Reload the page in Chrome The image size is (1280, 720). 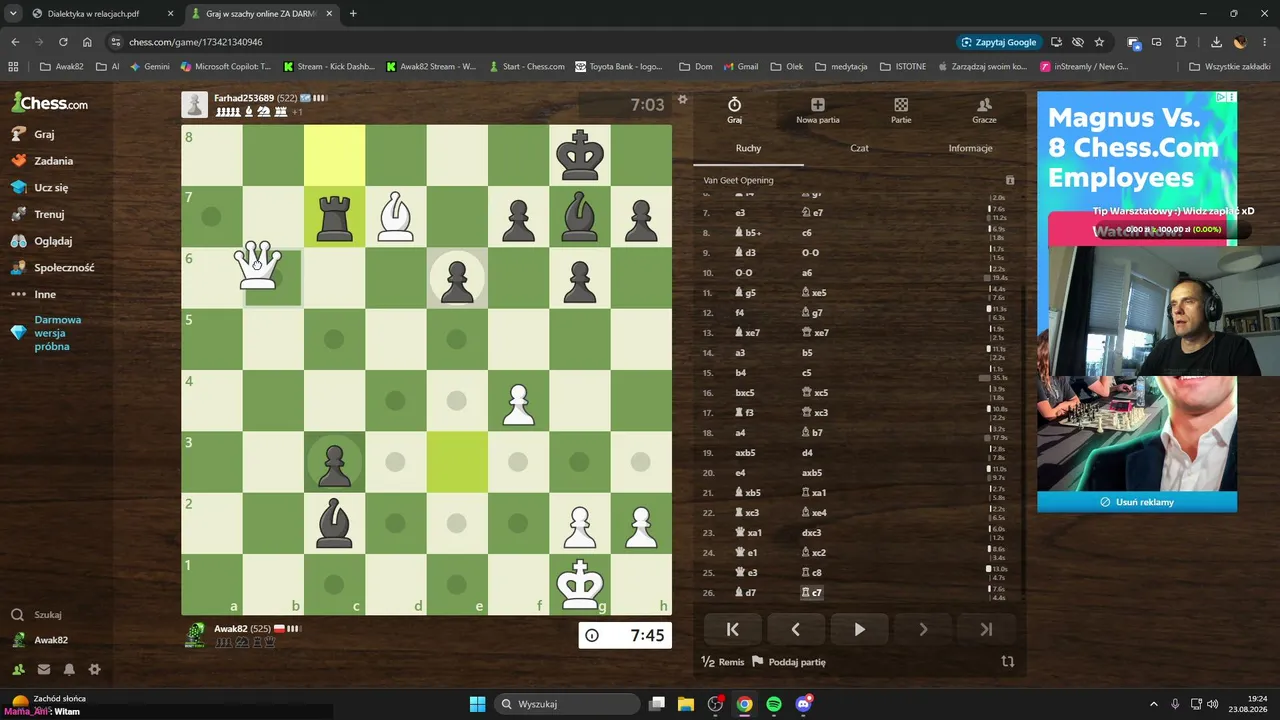click(63, 42)
